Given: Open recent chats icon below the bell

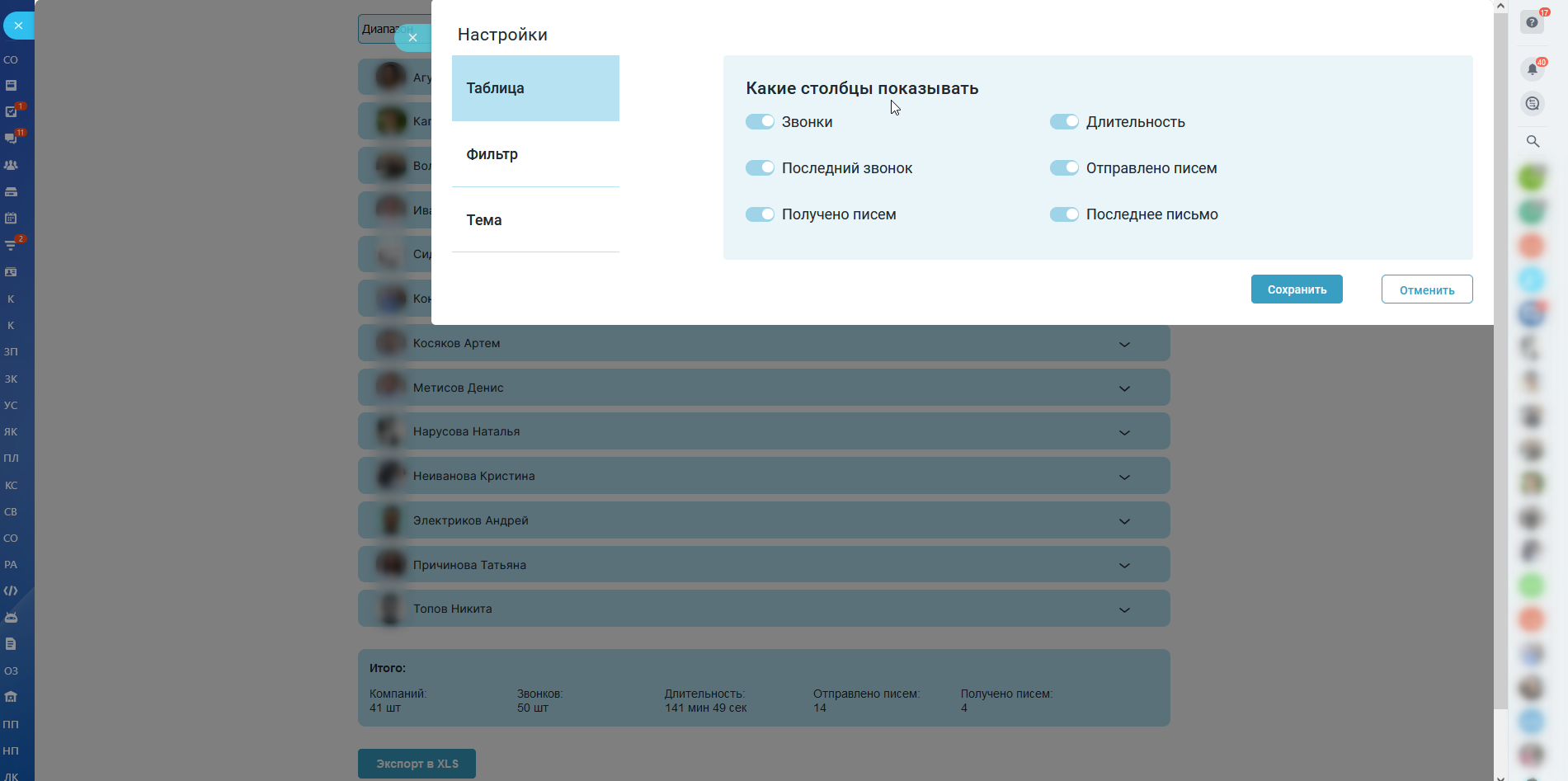Looking at the screenshot, I should click(x=1532, y=104).
